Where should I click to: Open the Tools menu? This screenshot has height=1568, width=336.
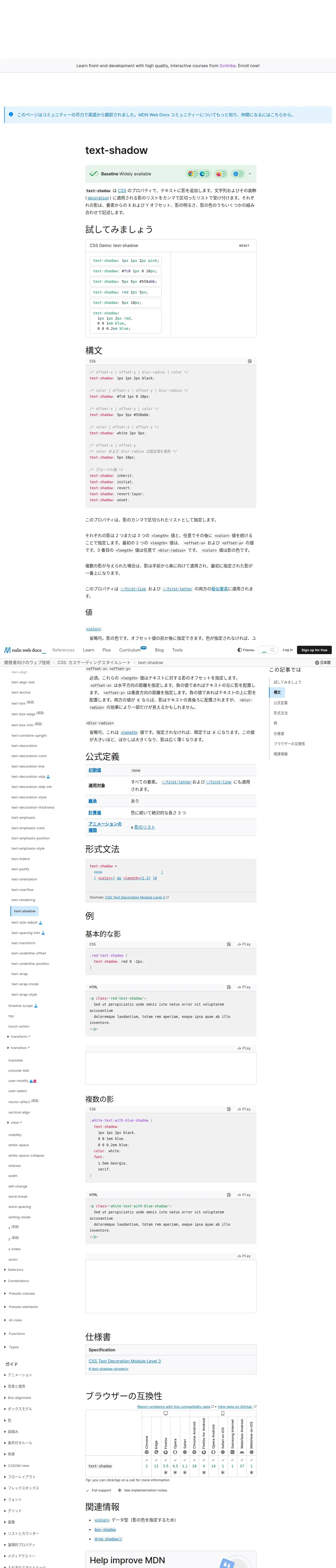(x=177, y=650)
